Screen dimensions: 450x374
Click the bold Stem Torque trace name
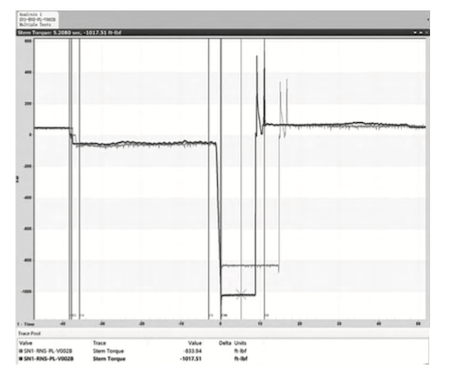[109, 359]
